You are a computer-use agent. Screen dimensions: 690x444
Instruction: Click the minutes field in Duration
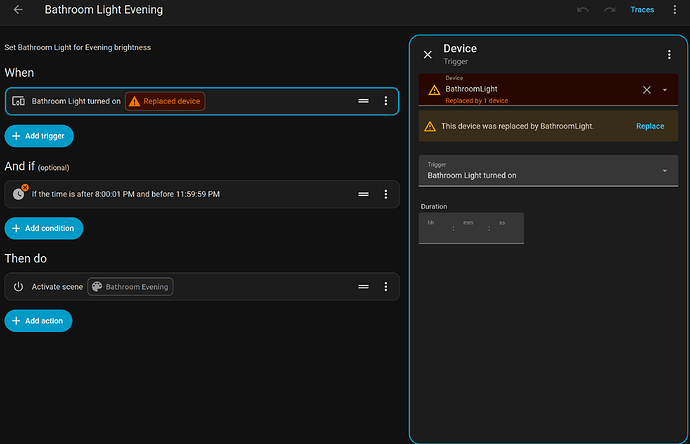(470, 228)
